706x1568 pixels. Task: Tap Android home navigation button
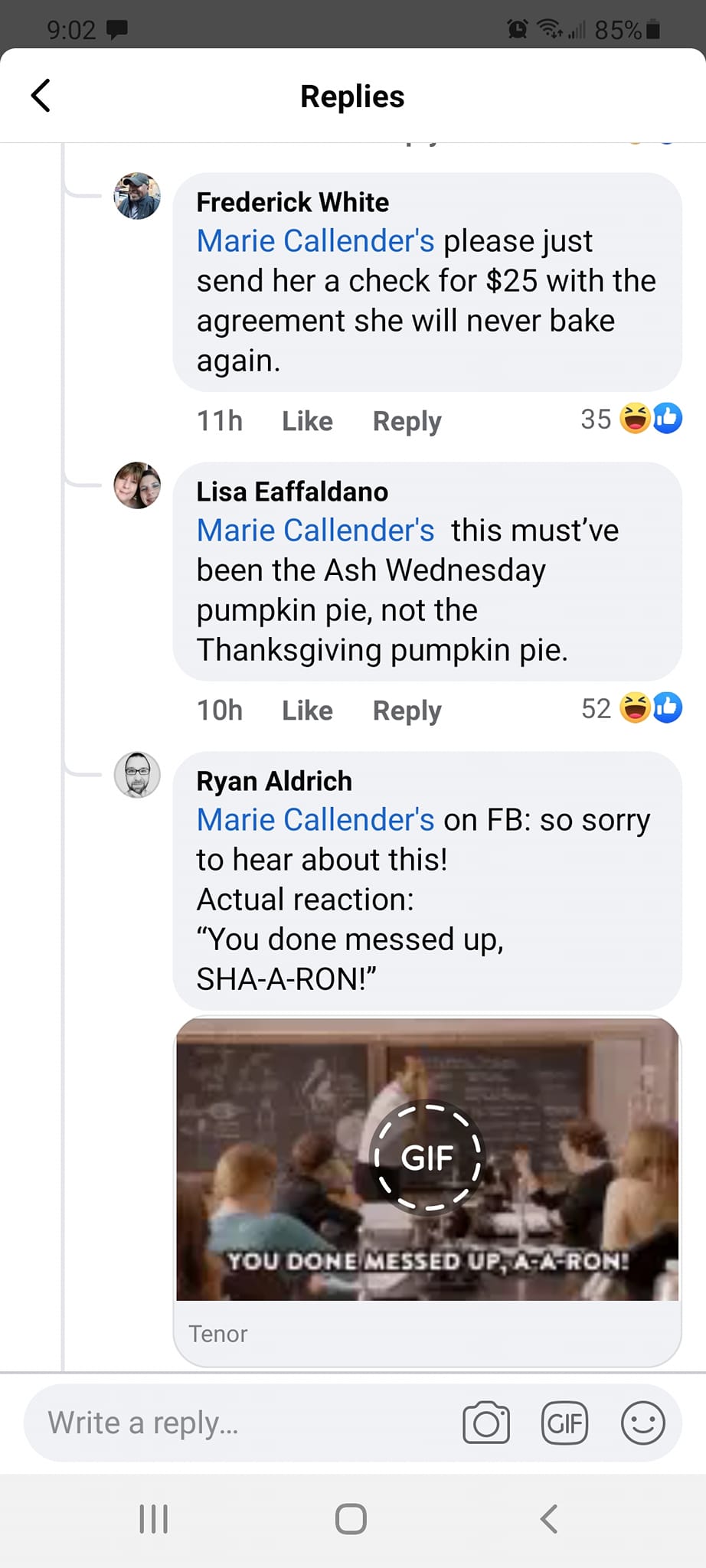[x=351, y=1519]
